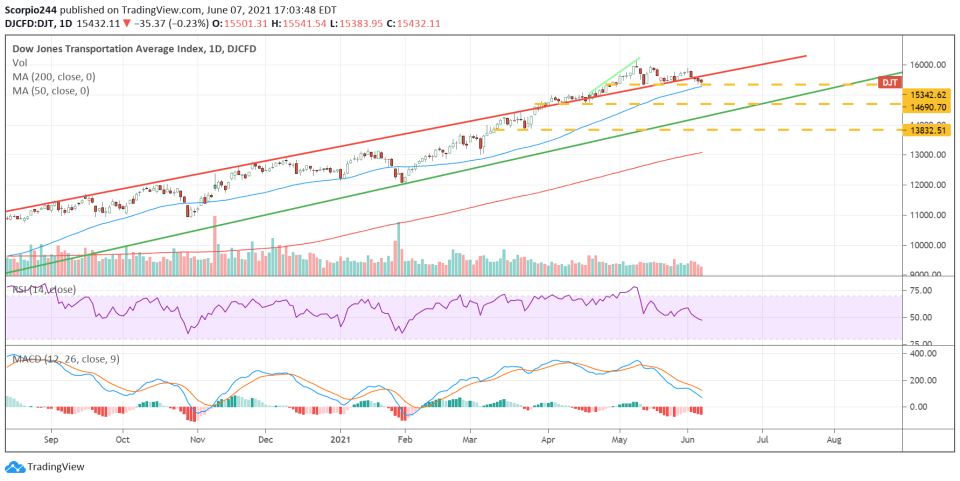960x481 pixels.
Task: Click the DJCFD:DJT symbol in the header
Action: pyautogui.click(x=29, y=23)
